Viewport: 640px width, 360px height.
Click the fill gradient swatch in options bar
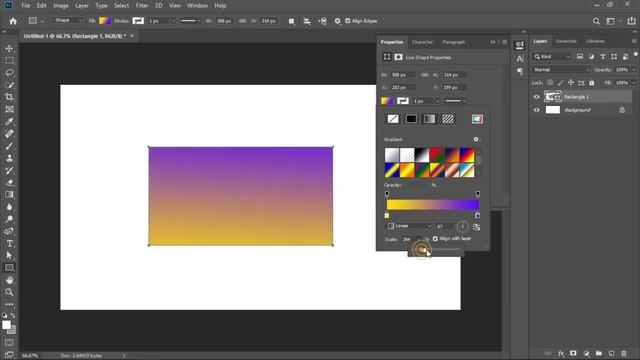[x=105, y=21]
